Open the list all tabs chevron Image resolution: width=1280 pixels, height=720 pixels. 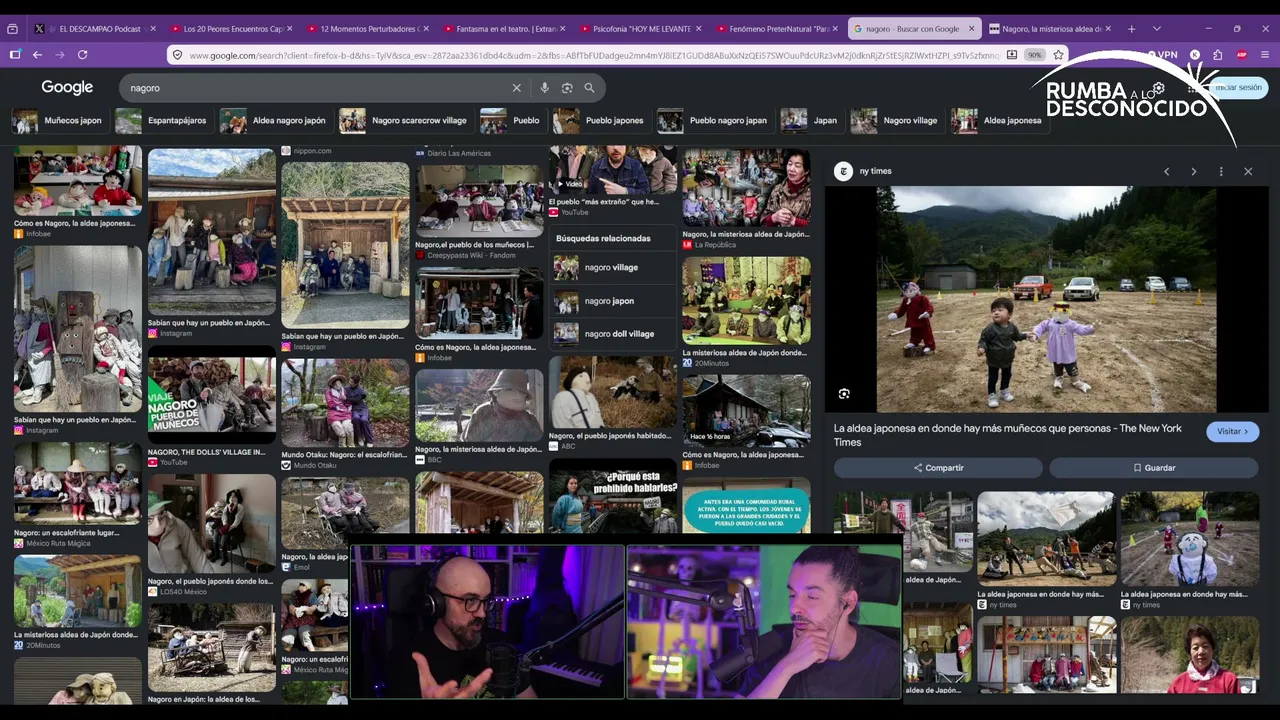[1157, 29]
